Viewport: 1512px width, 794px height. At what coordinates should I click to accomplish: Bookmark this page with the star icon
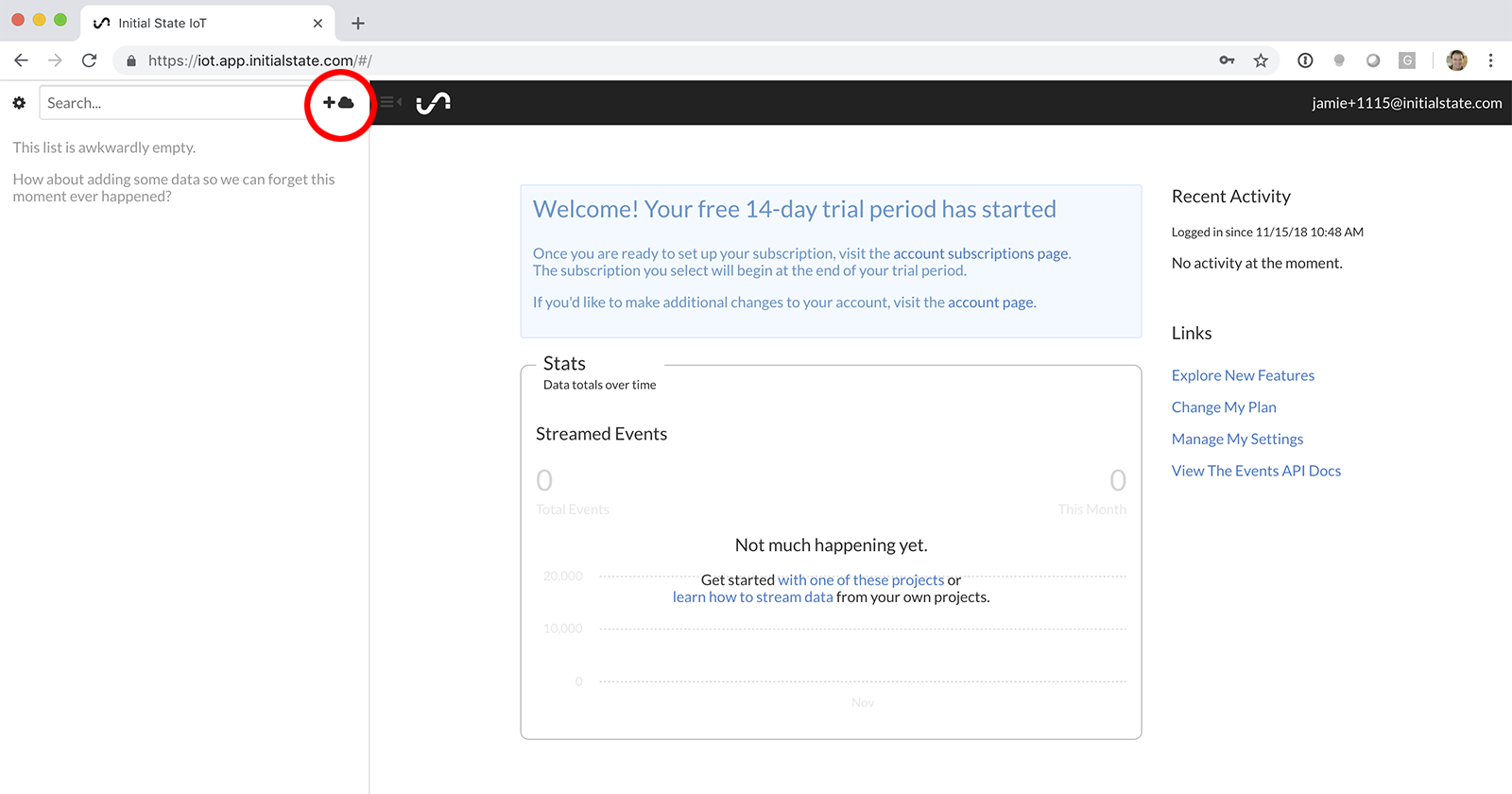(x=1261, y=60)
